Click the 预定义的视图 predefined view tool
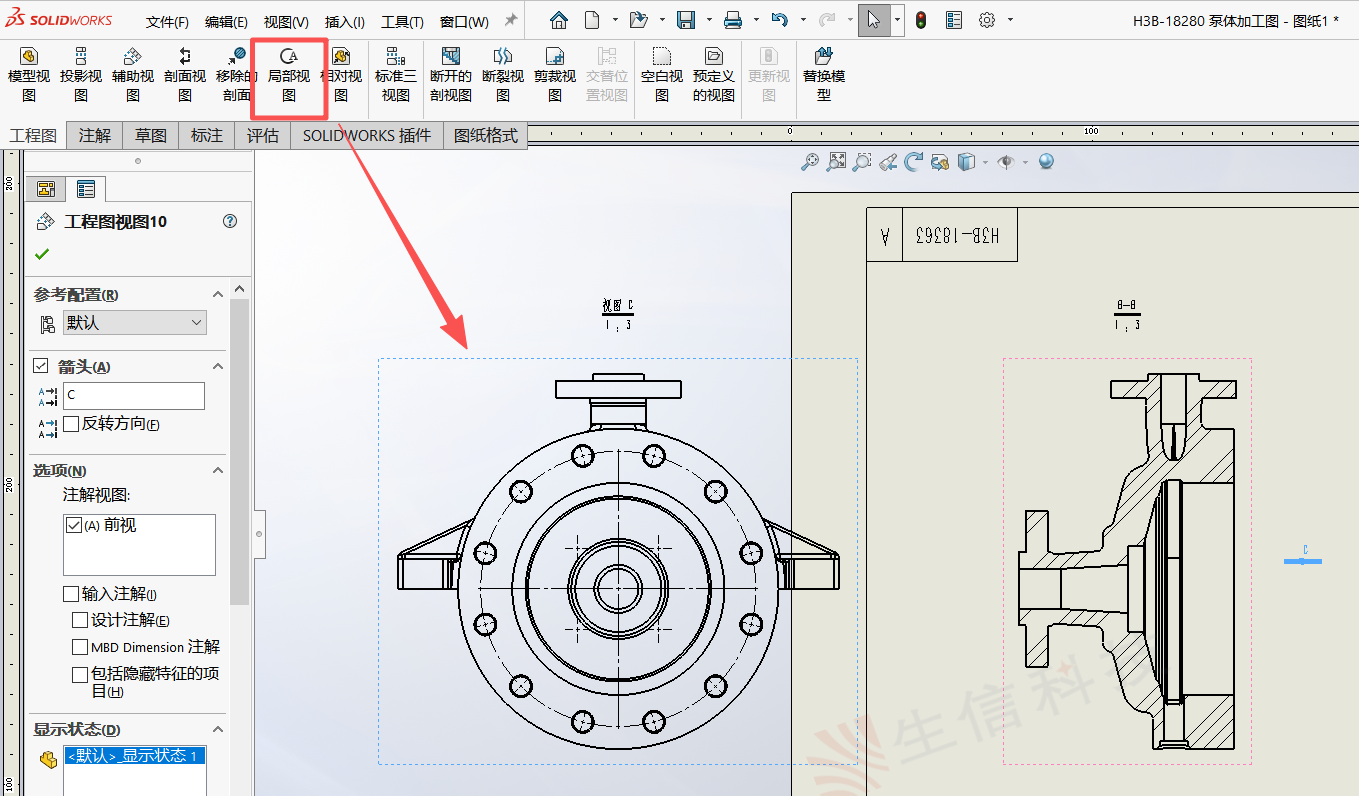 point(713,75)
